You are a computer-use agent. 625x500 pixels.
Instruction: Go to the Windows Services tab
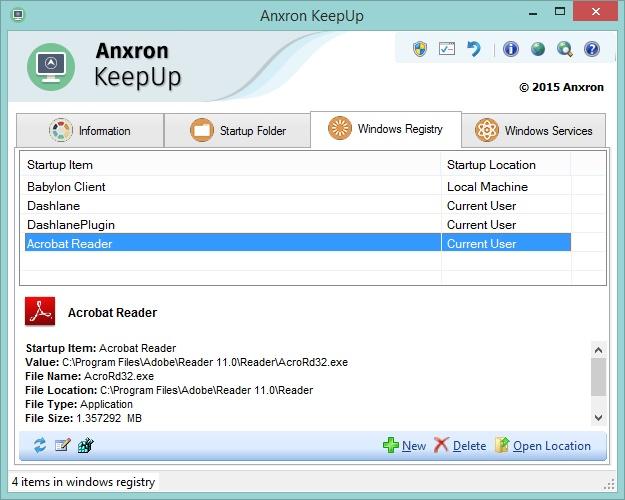534,130
